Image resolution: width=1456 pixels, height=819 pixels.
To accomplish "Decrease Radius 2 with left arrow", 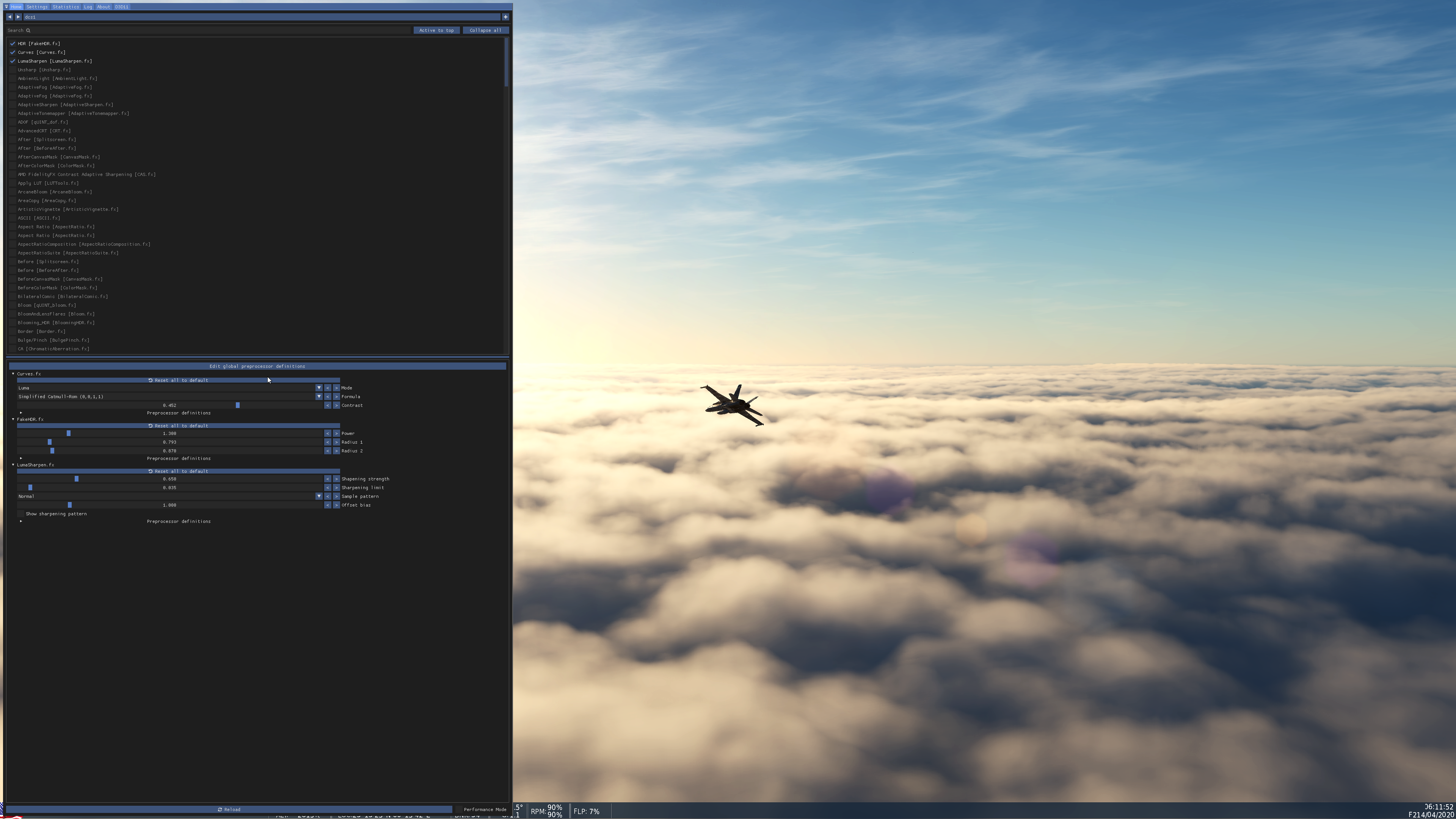I will click(327, 451).
